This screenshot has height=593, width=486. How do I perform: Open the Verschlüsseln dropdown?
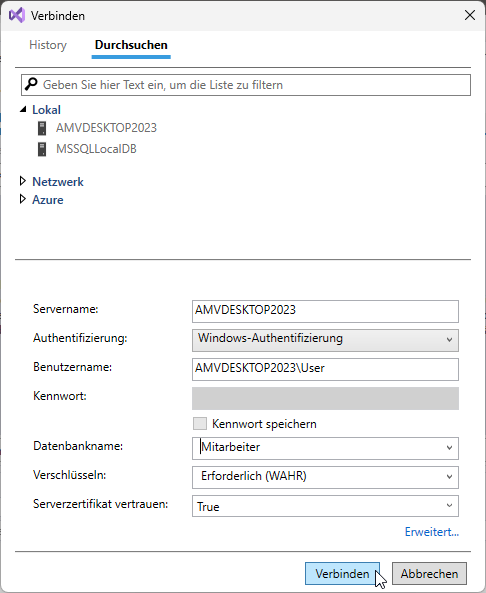coord(325,477)
